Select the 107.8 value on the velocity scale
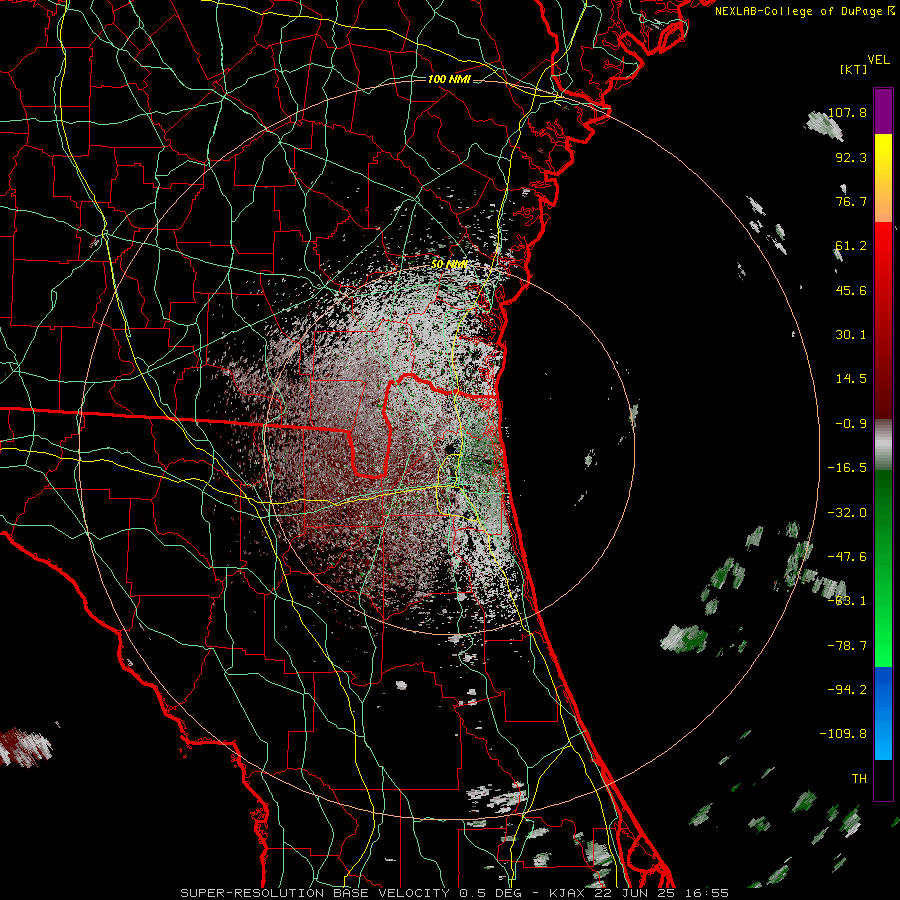 pyautogui.click(x=847, y=112)
